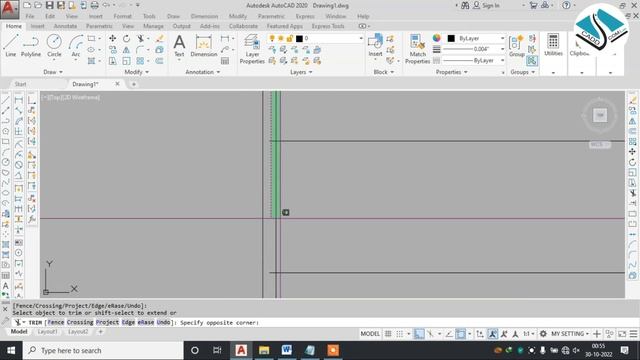Screen dimensions: 640x360
Task: Expand the Block panel
Action: (x=384, y=72)
